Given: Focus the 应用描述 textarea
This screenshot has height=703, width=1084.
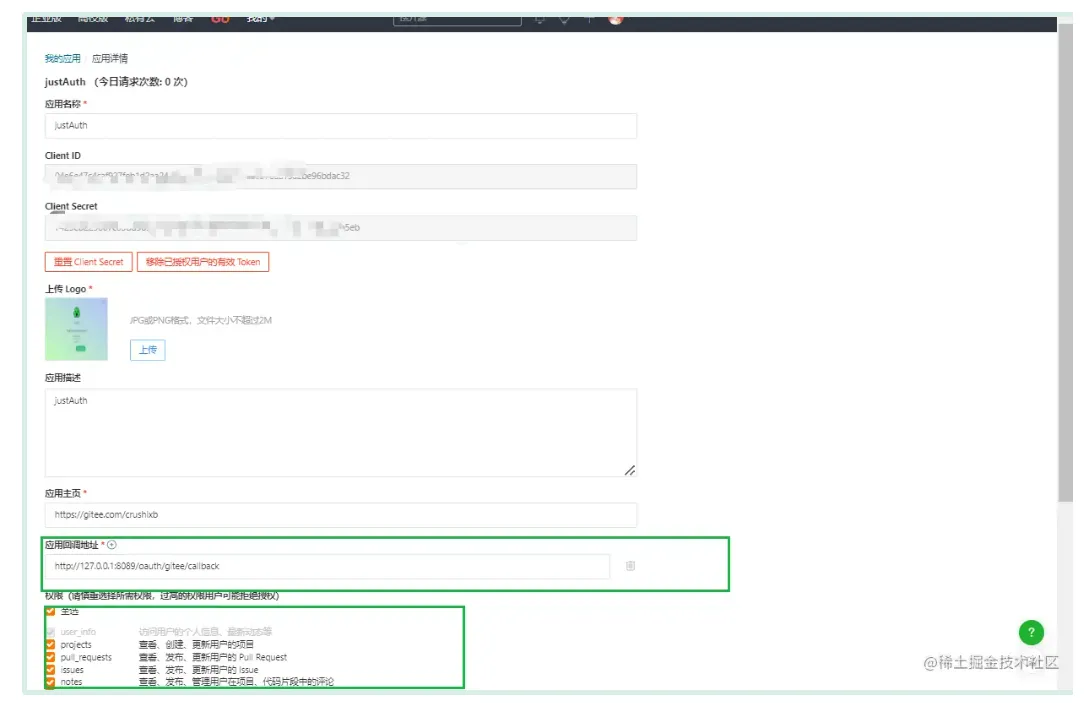Looking at the screenshot, I should click(x=341, y=433).
